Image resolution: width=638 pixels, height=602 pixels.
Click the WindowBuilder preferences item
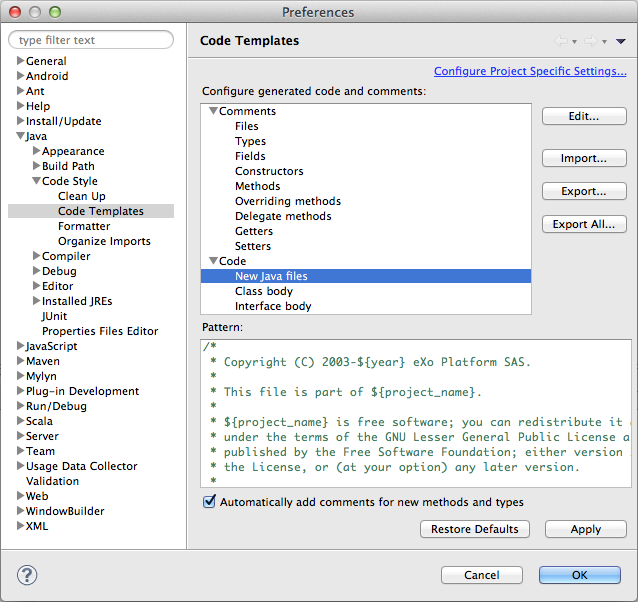coord(65,511)
